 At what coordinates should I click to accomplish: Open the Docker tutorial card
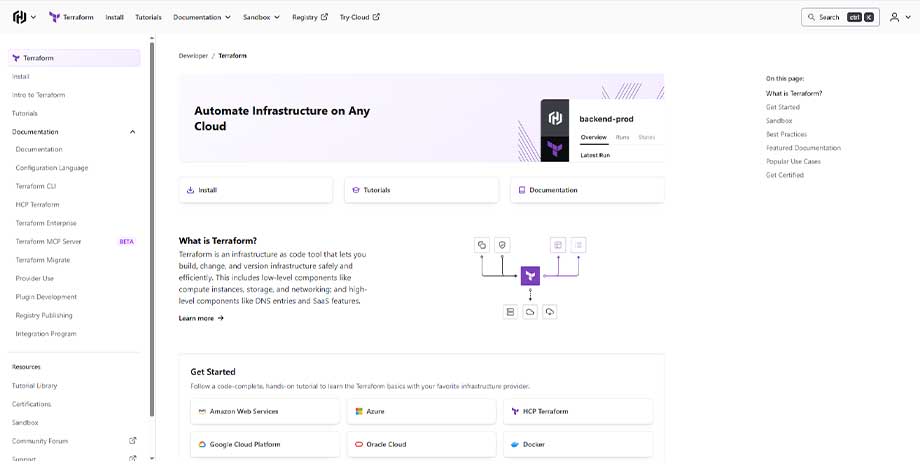578,445
